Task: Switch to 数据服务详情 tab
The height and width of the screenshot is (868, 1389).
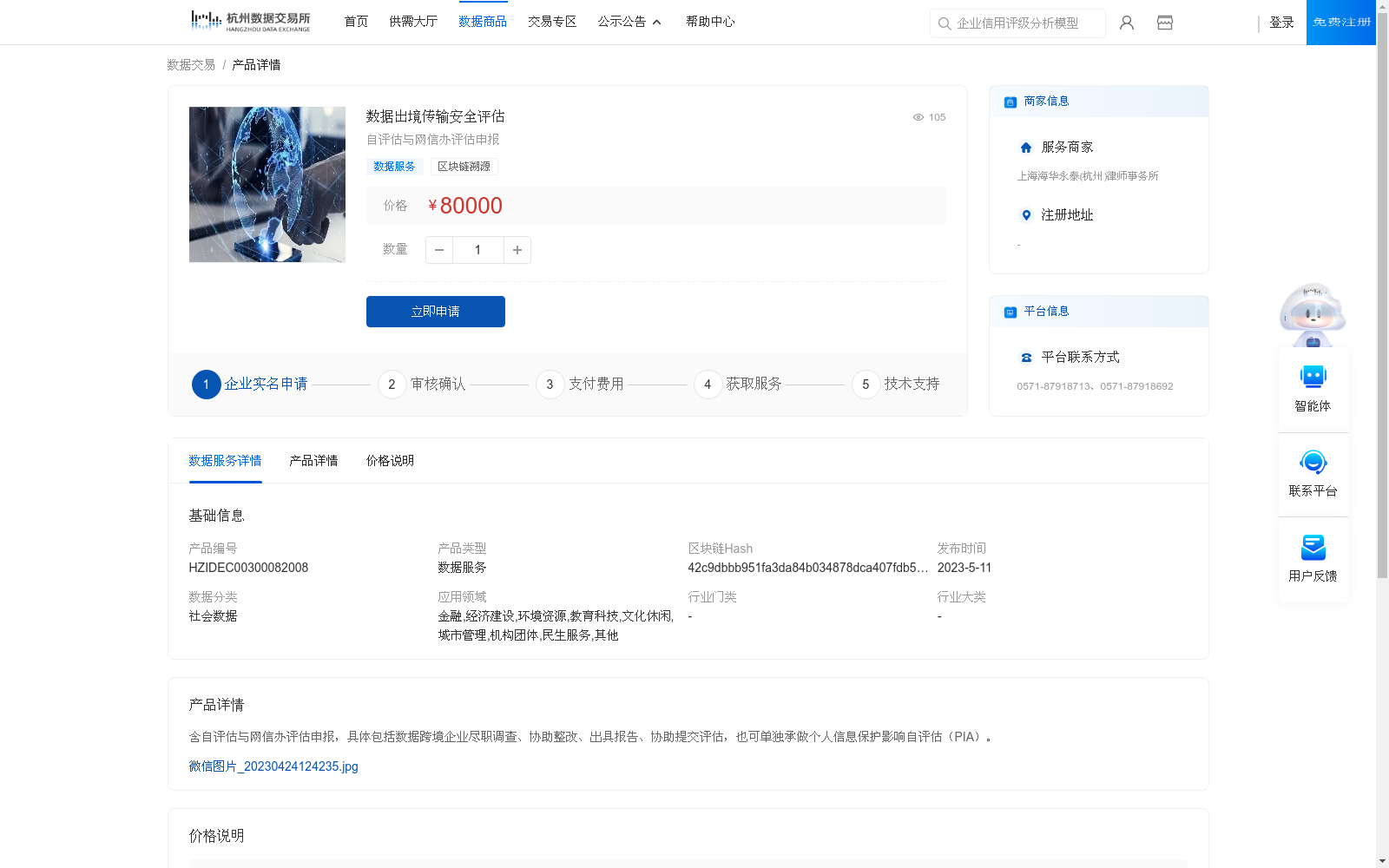Action: (225, 461)
